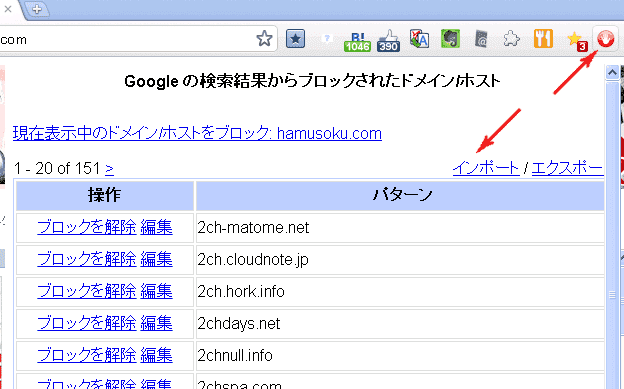The height and width of the screenshot is (389, 624).
Task: Open a new tab with plus button
Action: [37, 9]
